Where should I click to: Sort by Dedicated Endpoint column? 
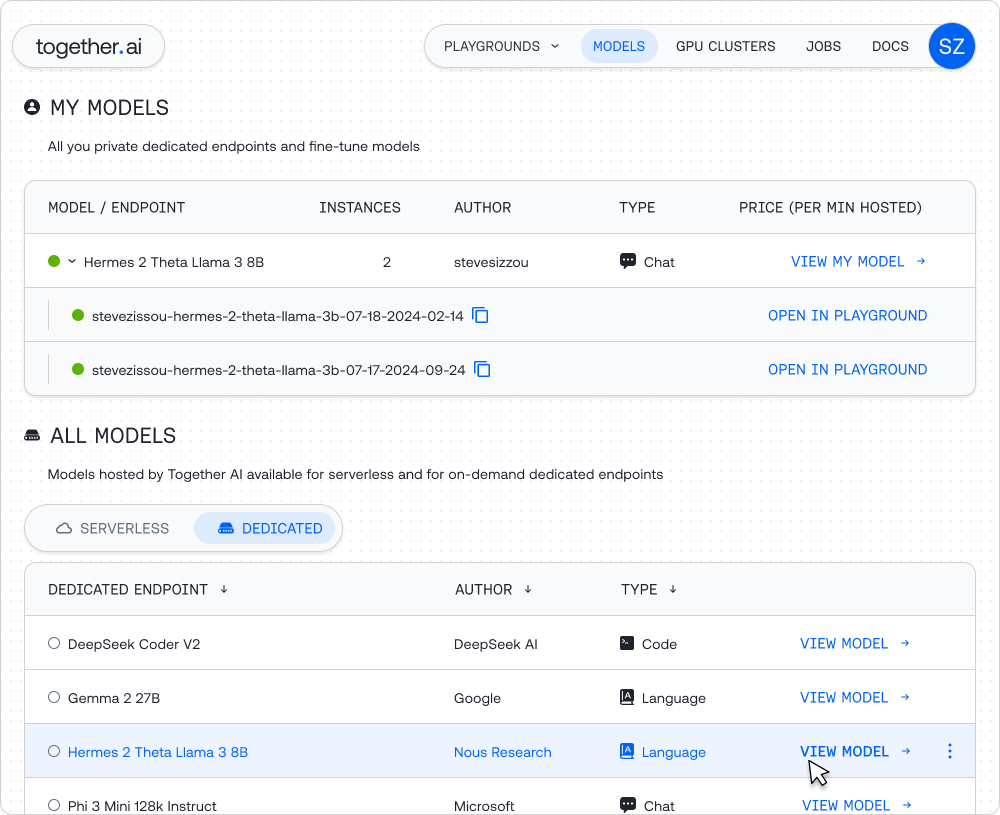224,590
